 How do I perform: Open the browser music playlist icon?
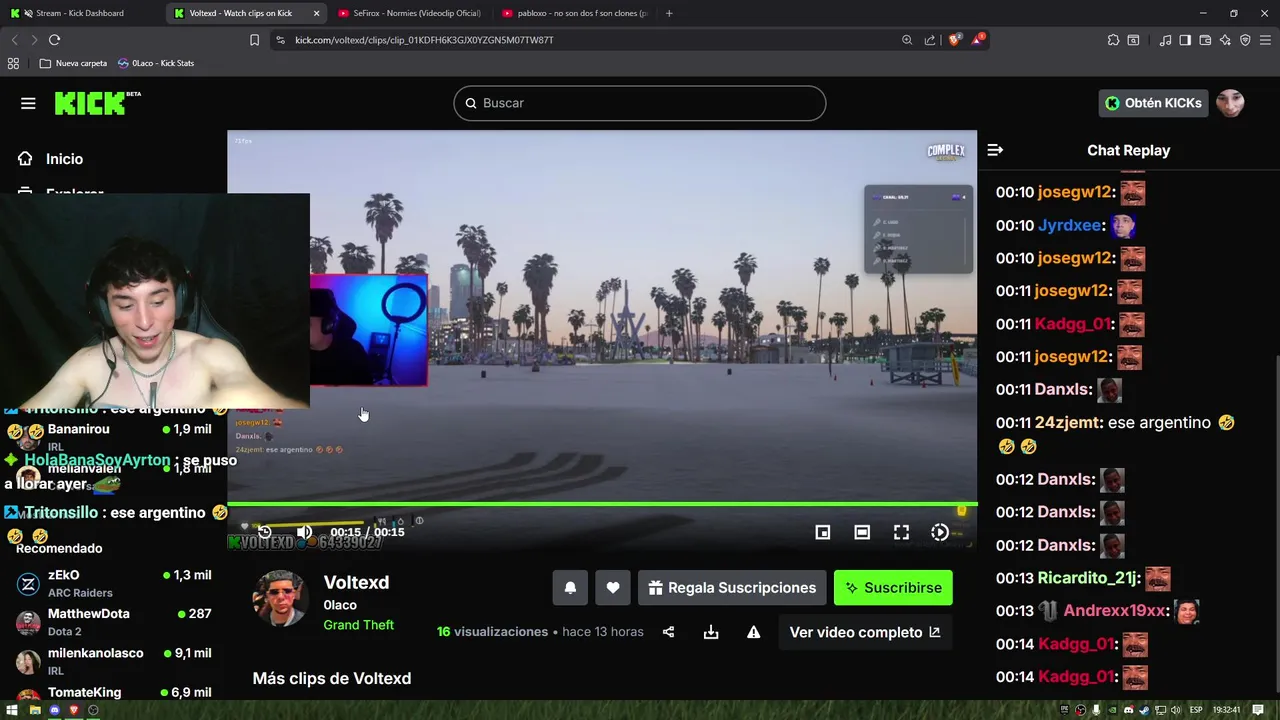click(x=1165, y=40)
